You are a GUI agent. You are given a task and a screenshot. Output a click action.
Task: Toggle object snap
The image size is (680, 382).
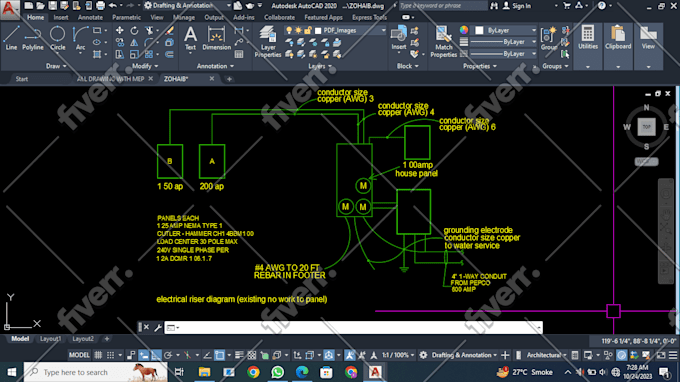(x=219, y=355)
